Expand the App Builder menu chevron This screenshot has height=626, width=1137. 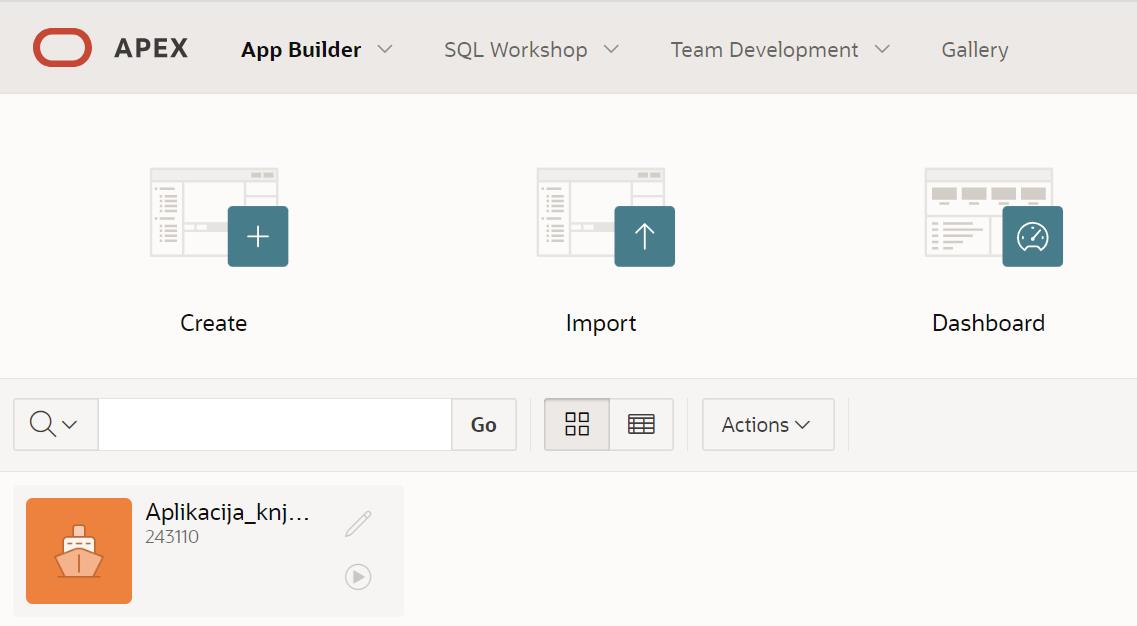tap(385, 49)
